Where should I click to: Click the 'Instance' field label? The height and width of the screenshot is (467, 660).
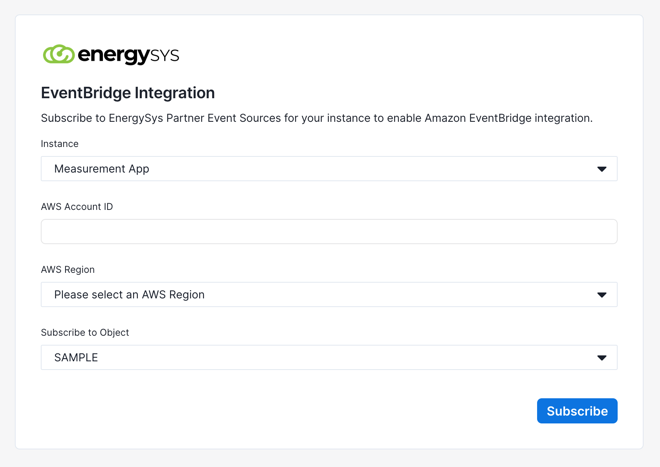pos(60,144)
